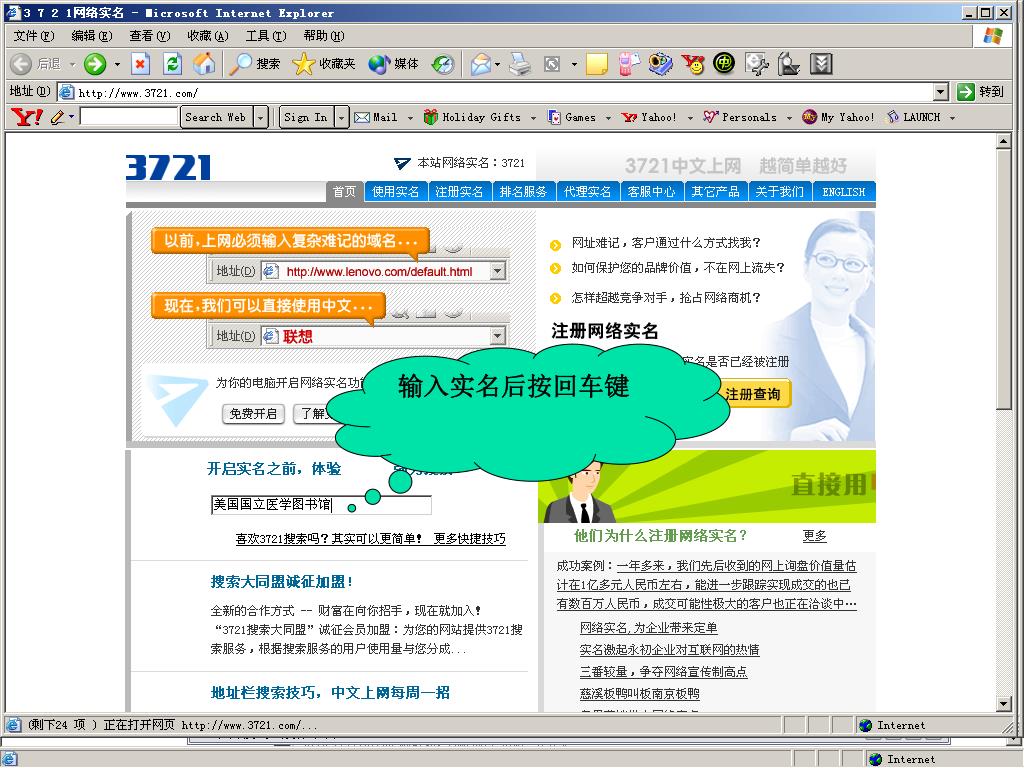
Task: Open the 查看 menu
Action: [150, 36]
